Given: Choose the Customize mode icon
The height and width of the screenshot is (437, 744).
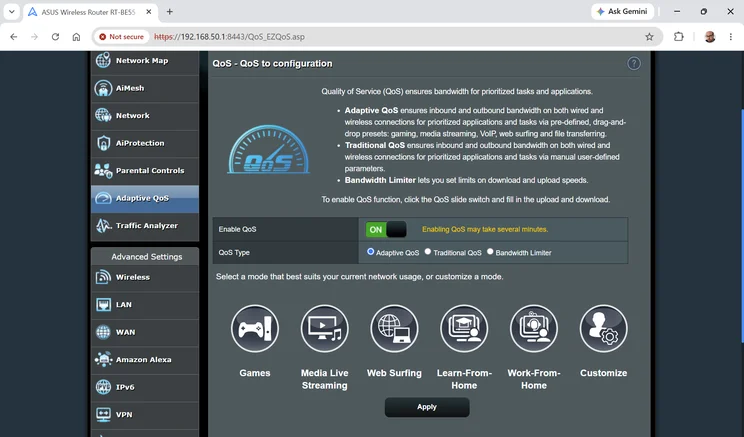Looking at the screenshot, I should click(604, 328).
